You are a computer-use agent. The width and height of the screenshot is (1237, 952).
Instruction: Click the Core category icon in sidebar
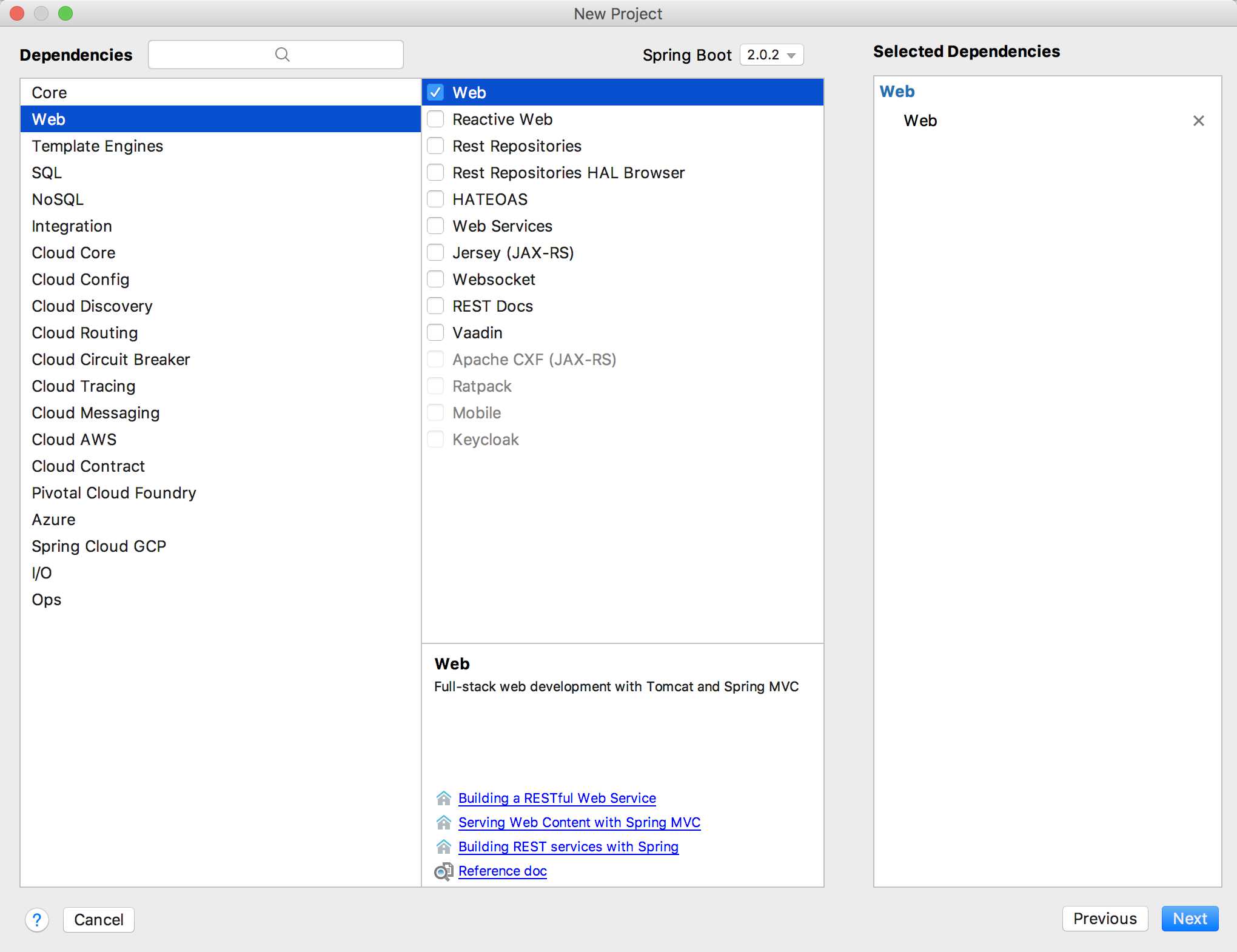pyautogui.click(x=49, y=91)
